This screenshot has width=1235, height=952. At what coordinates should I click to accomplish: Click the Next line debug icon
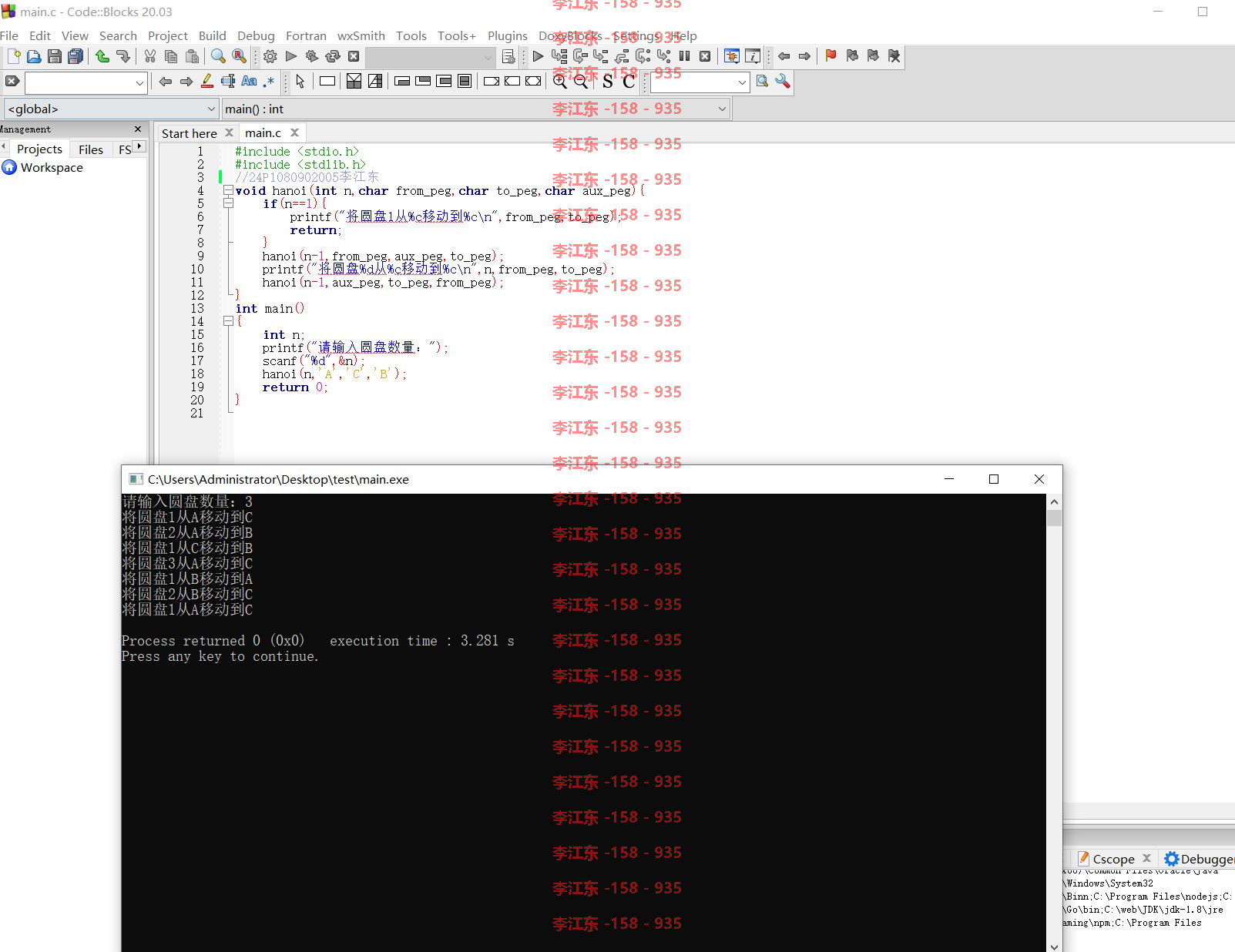(x=580, y=56)
